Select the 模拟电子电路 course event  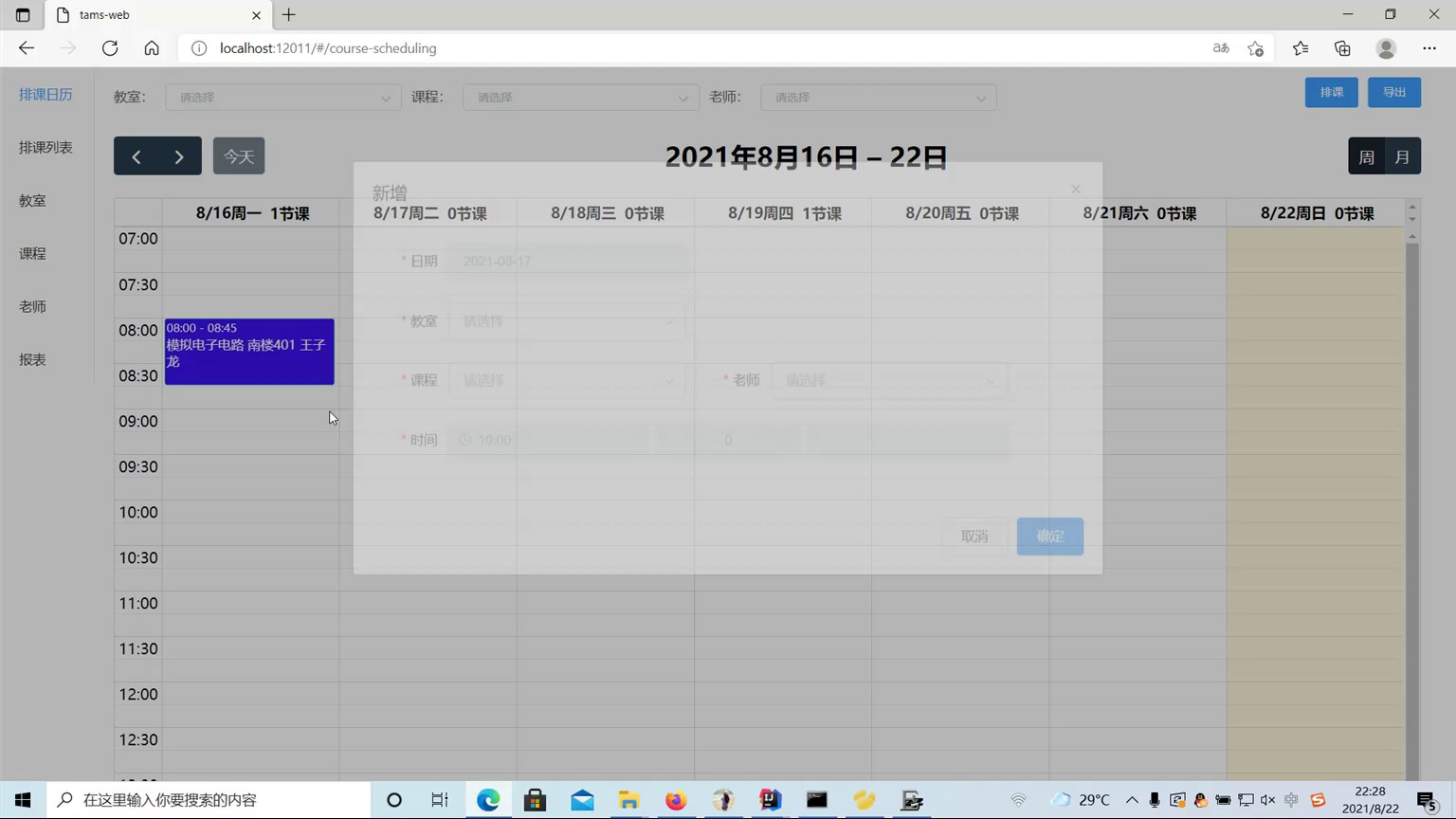coord(249,352)
